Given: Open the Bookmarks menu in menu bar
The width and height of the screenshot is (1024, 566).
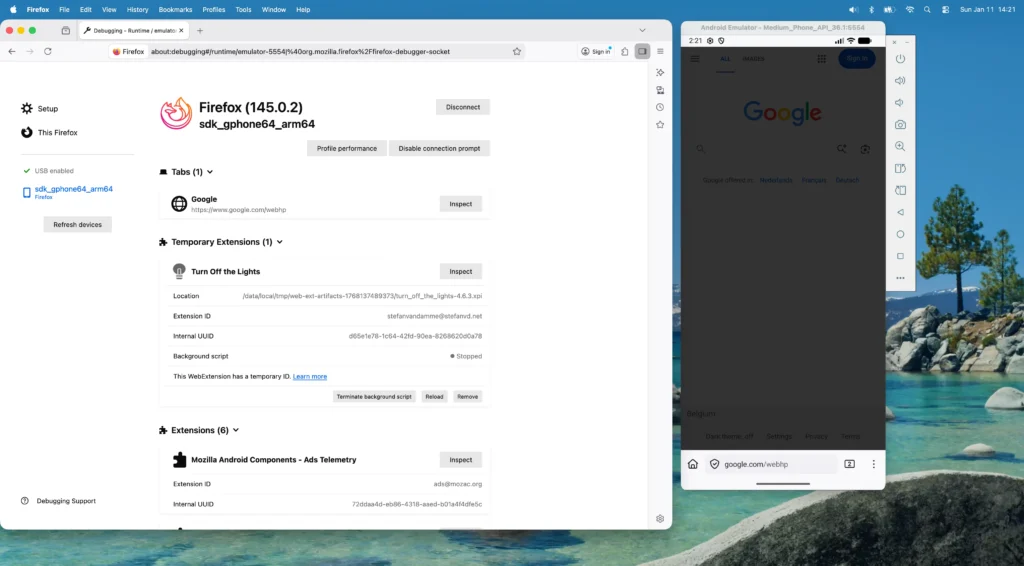Looking at the screenshot, I should [175, 10].
